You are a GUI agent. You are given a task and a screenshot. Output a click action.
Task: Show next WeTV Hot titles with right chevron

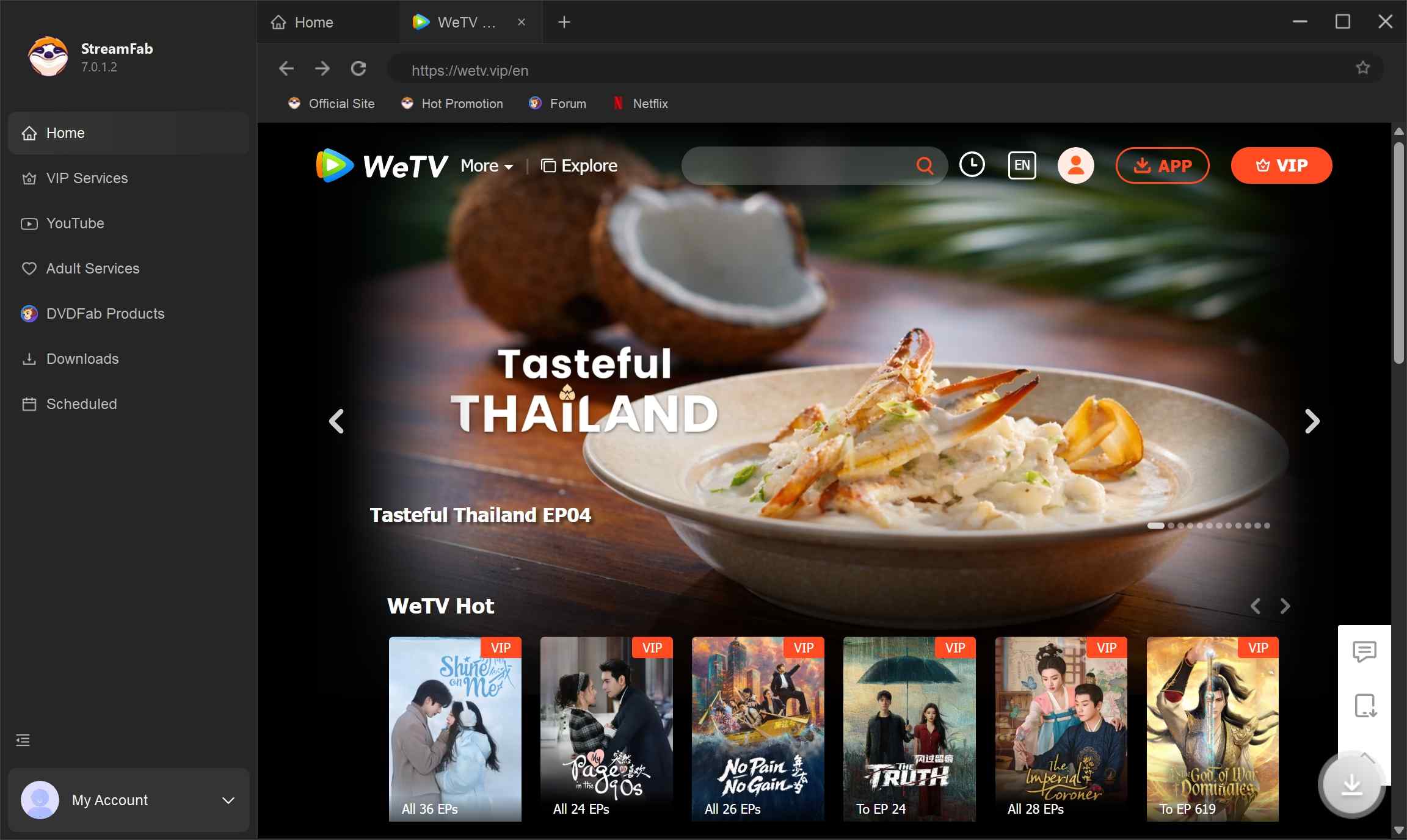click(x=1285, y=606)
